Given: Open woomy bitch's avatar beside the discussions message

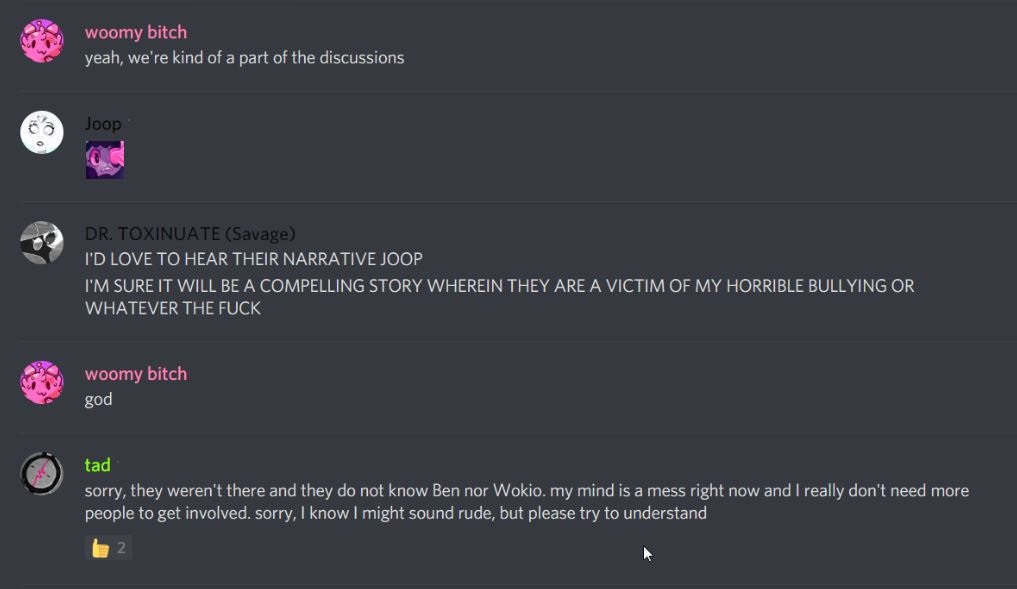Looking at the screenshot, I should 42,41.
